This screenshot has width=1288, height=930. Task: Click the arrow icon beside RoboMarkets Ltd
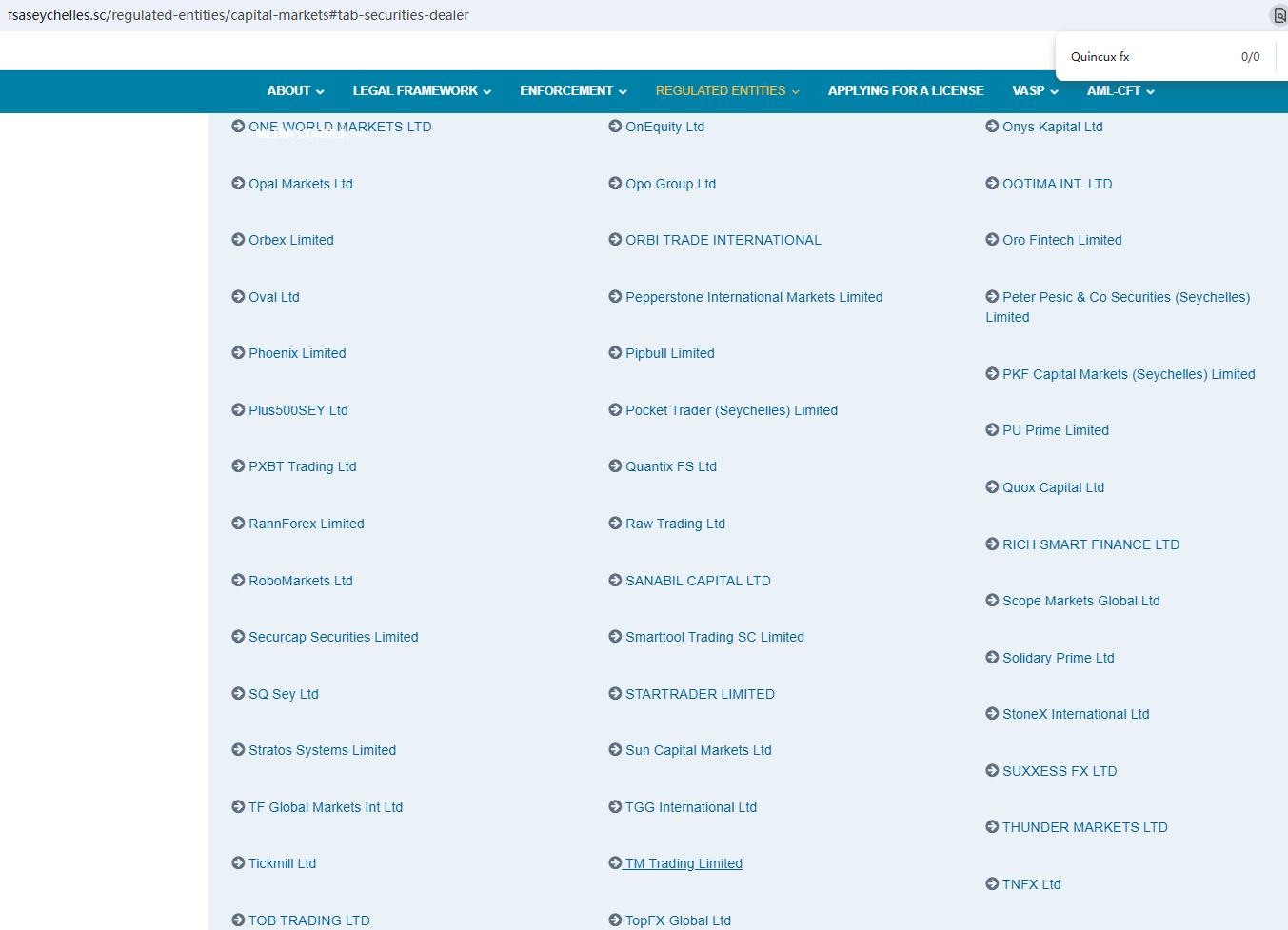[238, 580]
